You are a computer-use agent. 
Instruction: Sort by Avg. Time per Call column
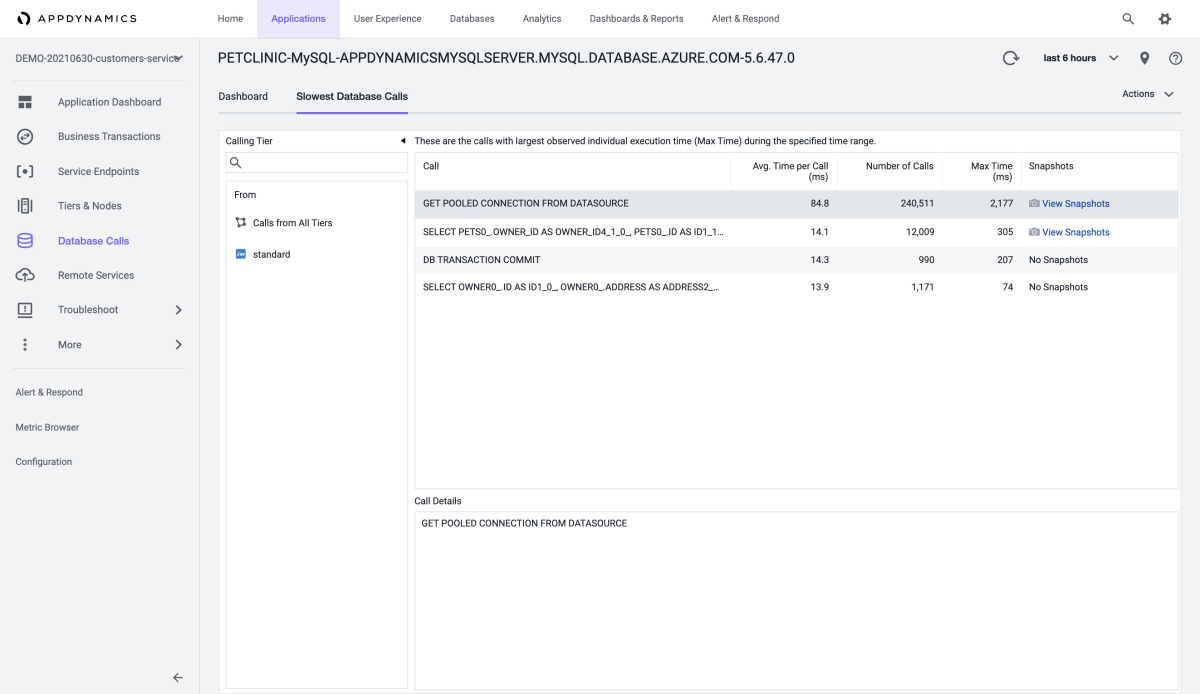[783, 171]
